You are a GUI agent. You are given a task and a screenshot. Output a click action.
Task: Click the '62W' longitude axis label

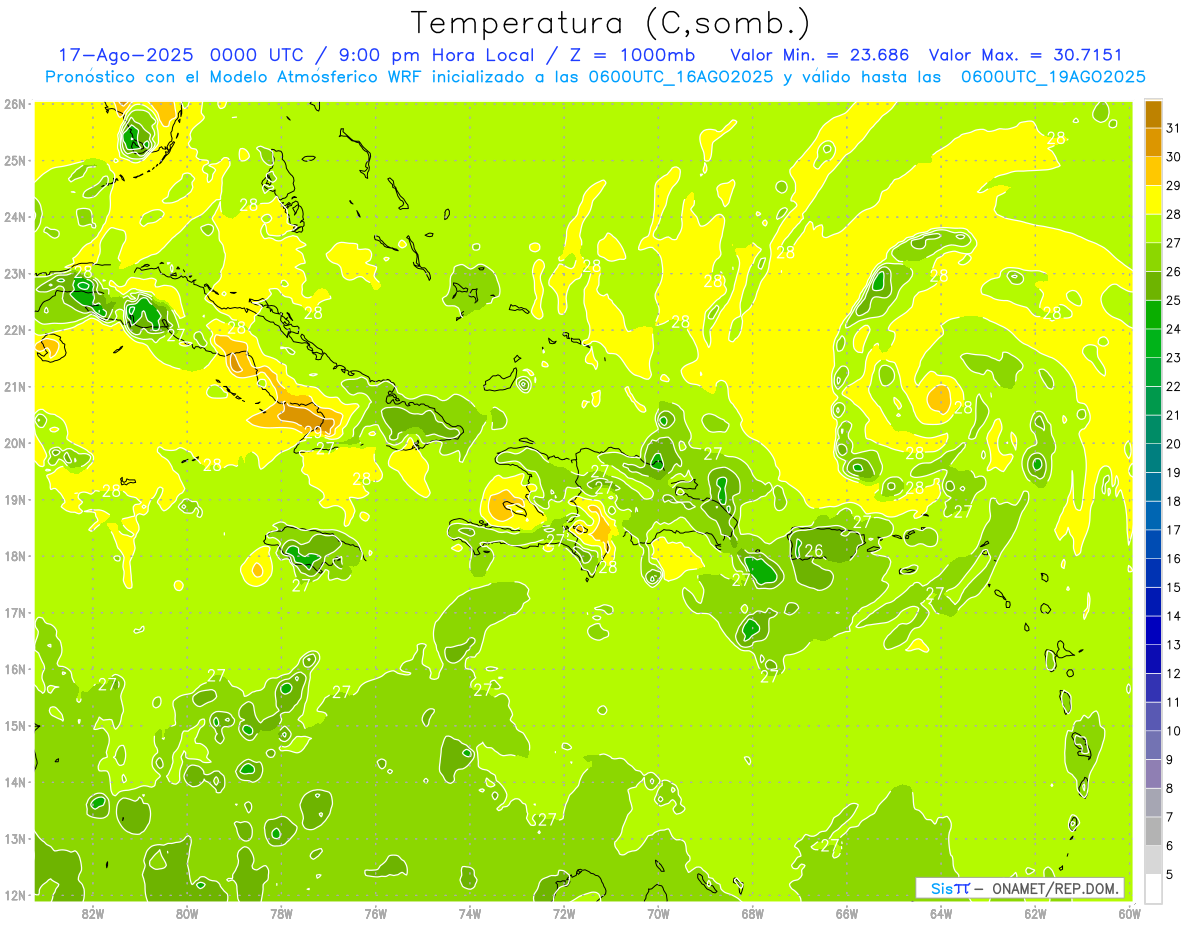1035,913
